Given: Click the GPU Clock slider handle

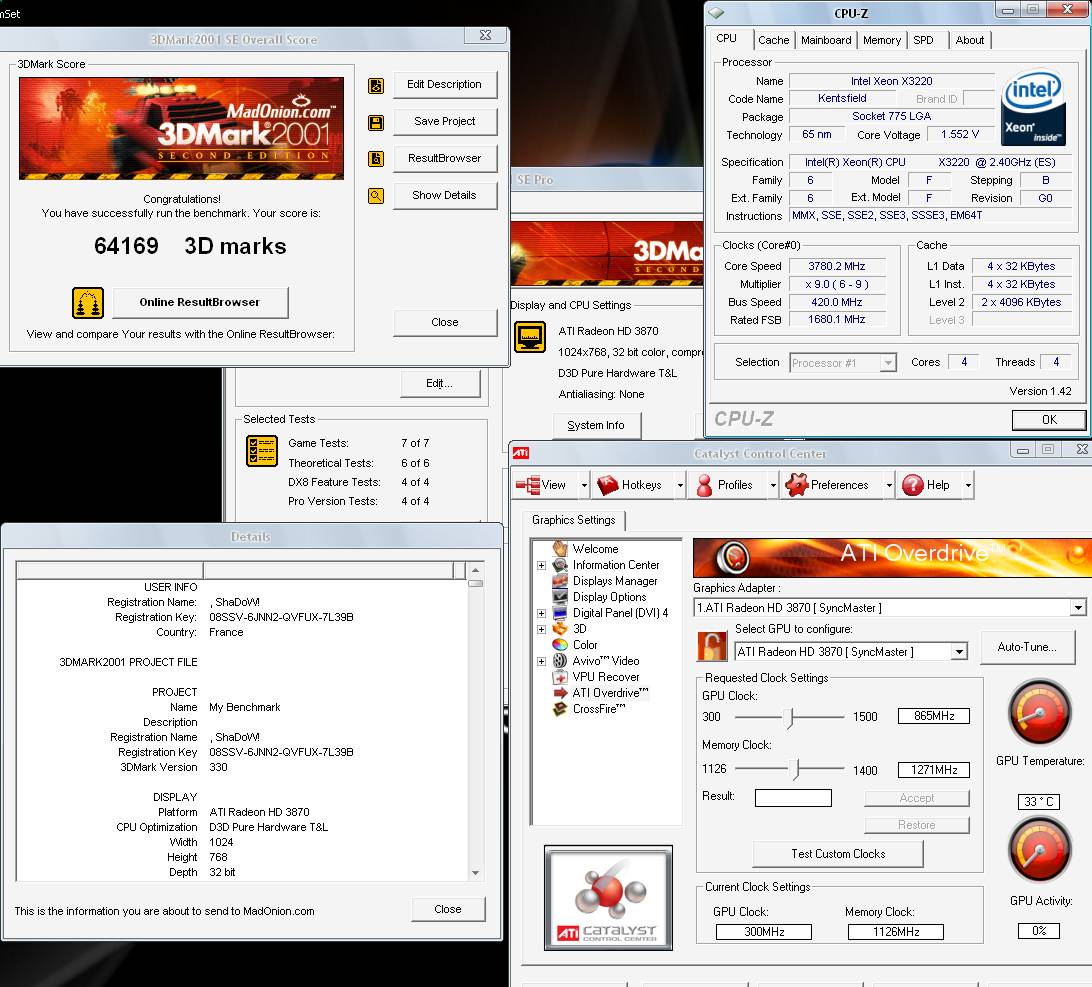Looking at the screenshot, I should 790,717.
